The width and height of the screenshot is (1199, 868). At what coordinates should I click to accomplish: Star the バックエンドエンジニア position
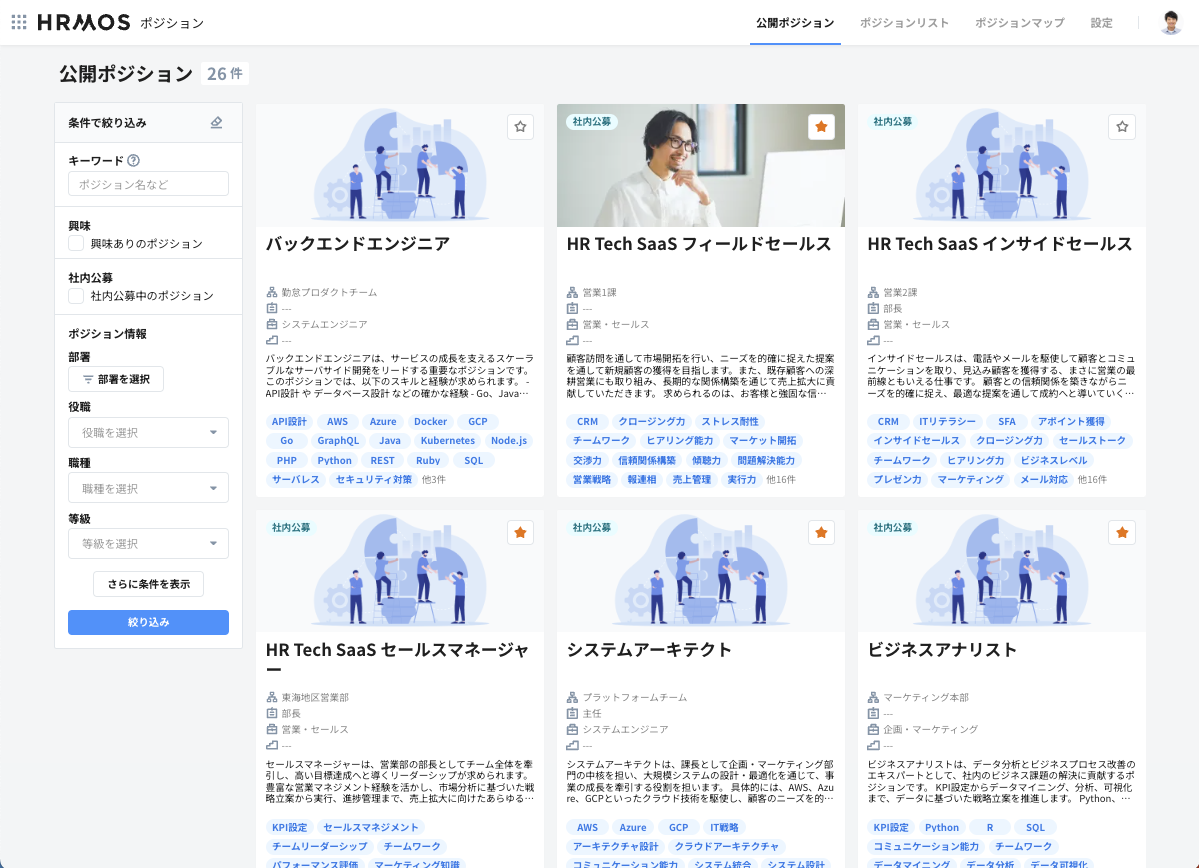(x=520, y=127)
